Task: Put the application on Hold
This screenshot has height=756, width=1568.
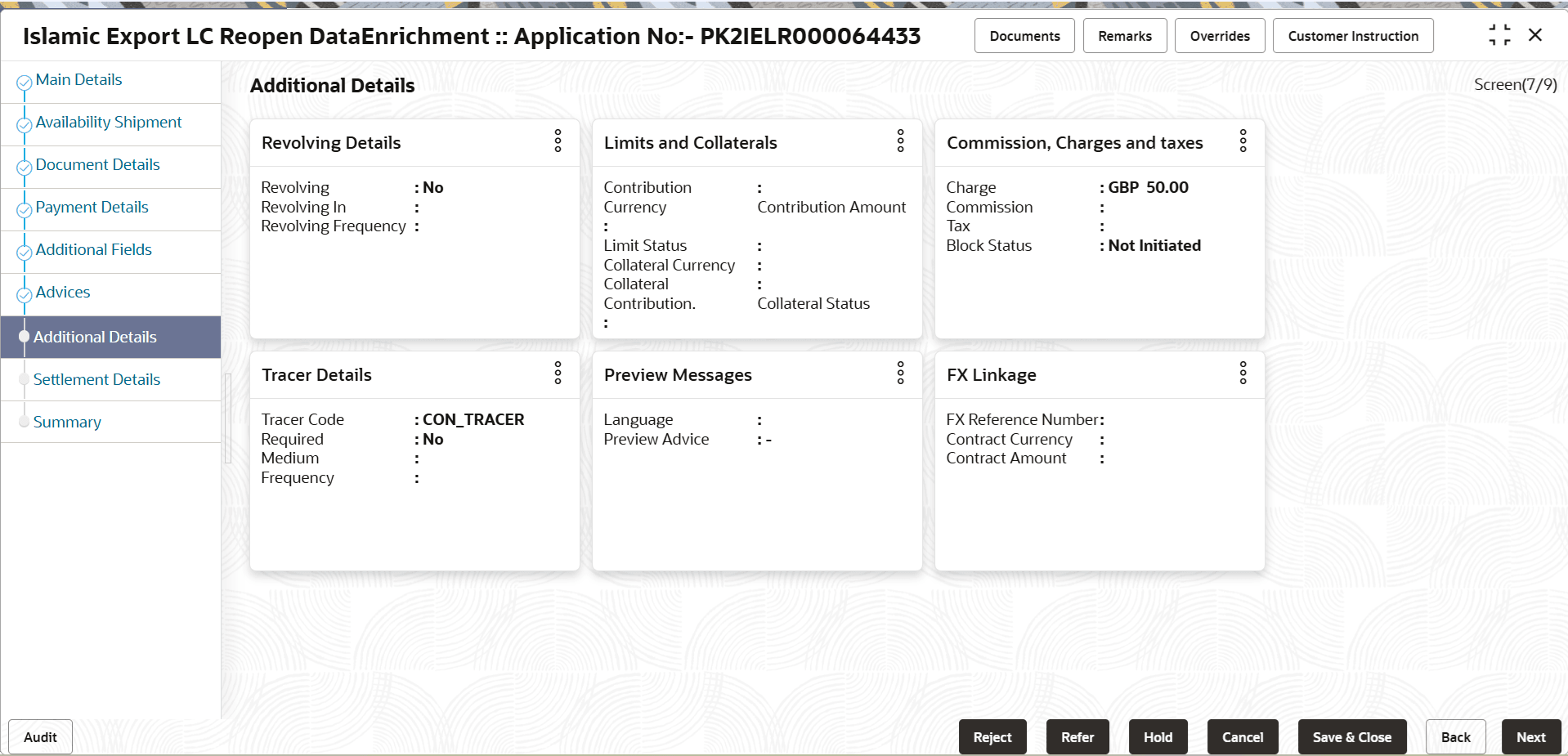Action: tap(1158, 737)
